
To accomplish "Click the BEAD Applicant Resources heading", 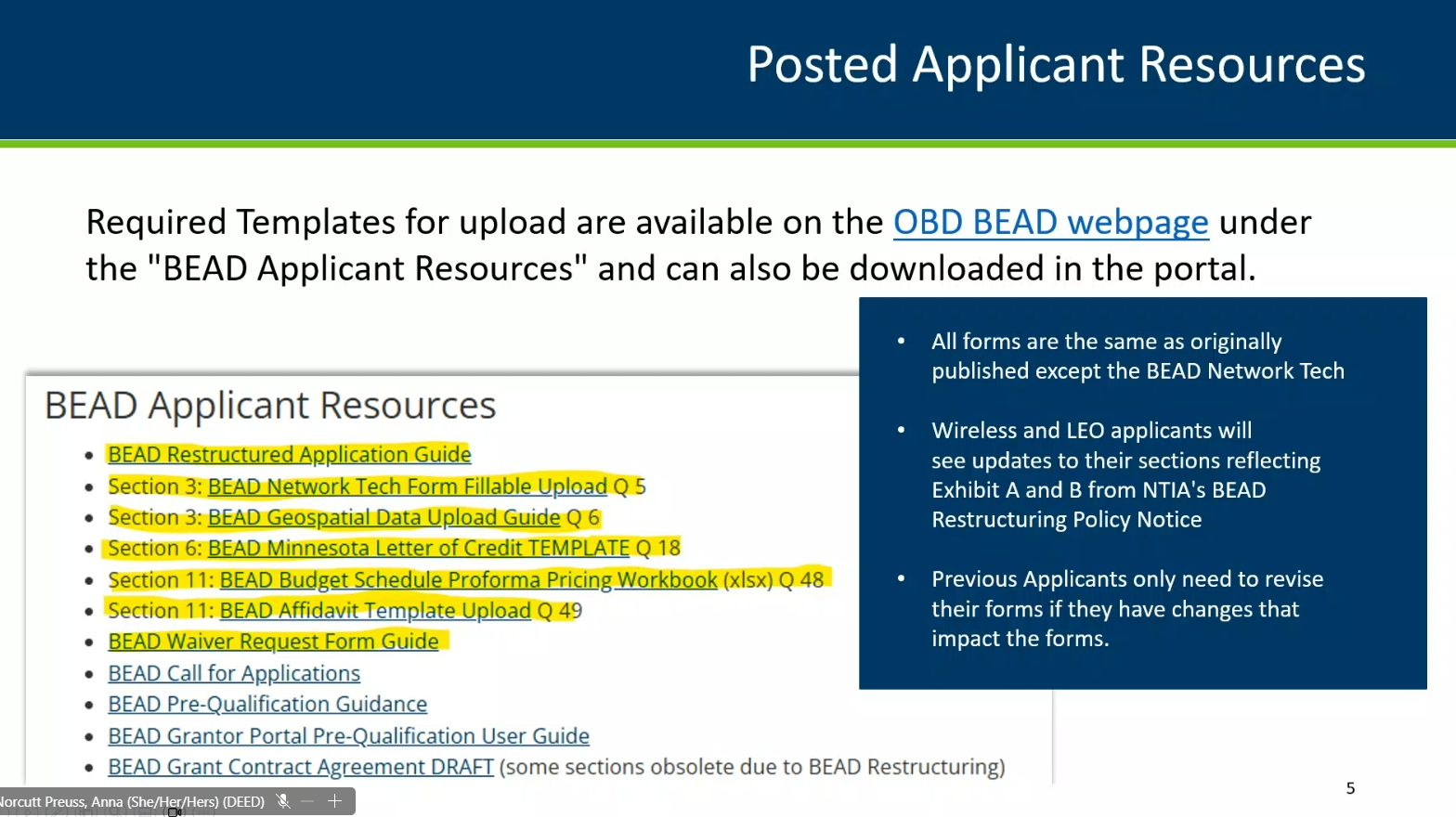I will click(270, 406).
